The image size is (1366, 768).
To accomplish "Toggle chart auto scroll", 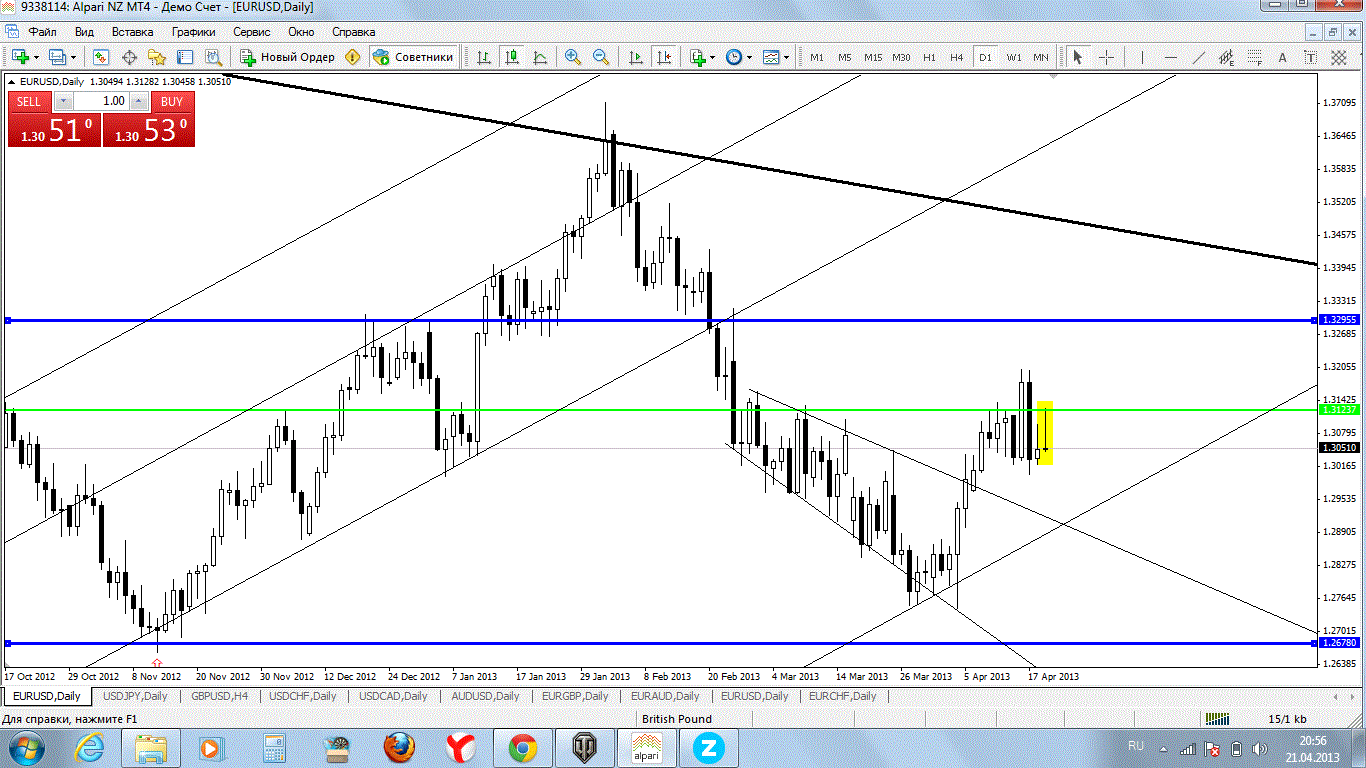I will [x=636, y=57].
